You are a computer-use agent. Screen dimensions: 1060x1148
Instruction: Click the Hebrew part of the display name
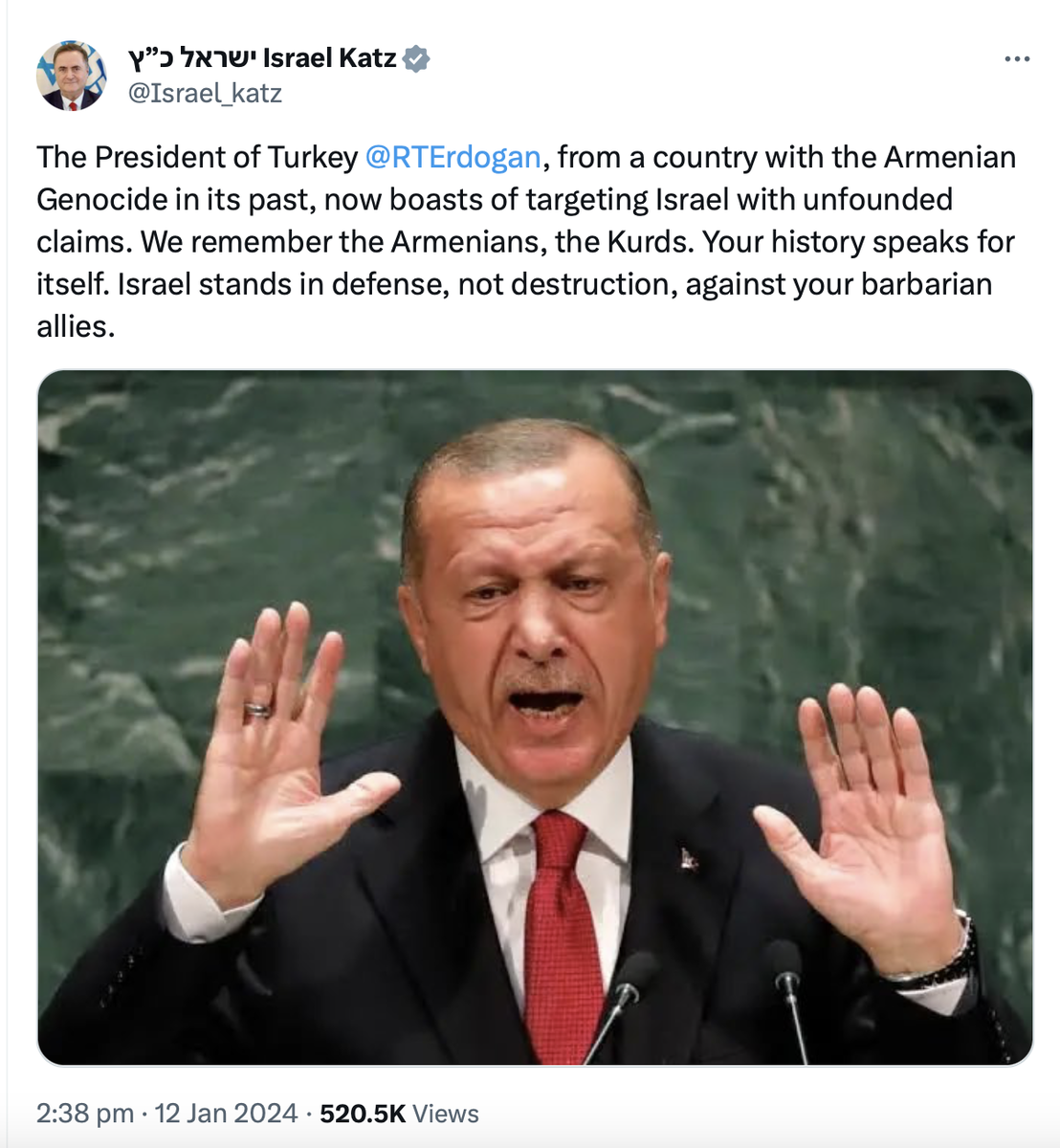(x=190, y=58)
